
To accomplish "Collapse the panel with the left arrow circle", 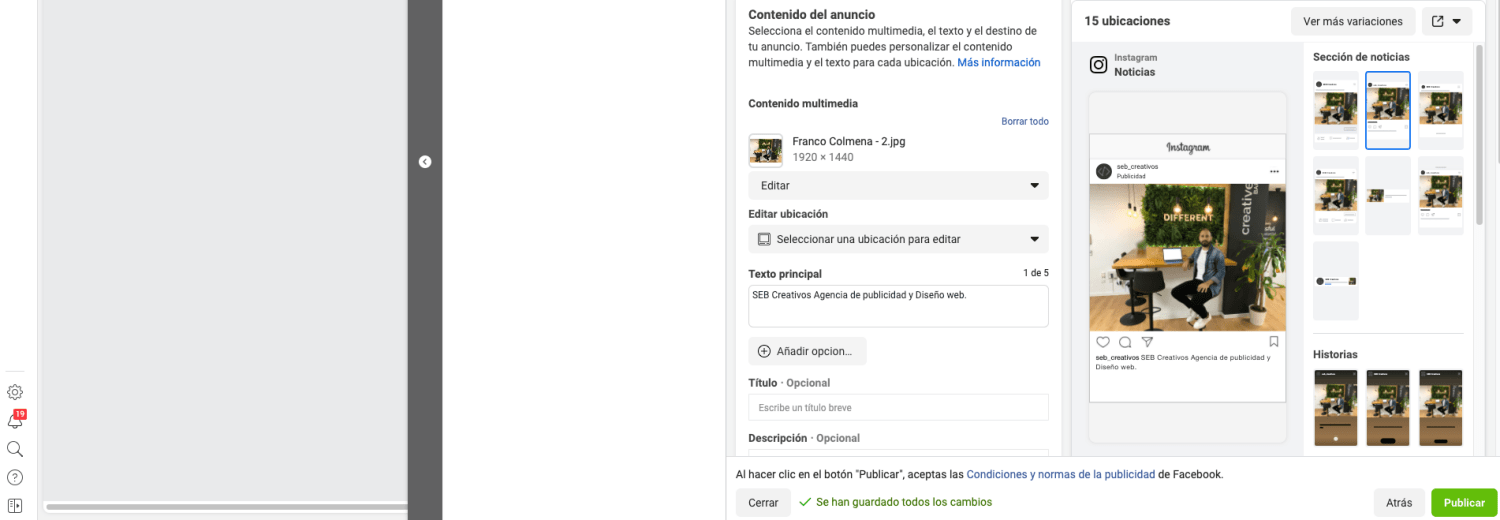I will click(x=425, y=161).
